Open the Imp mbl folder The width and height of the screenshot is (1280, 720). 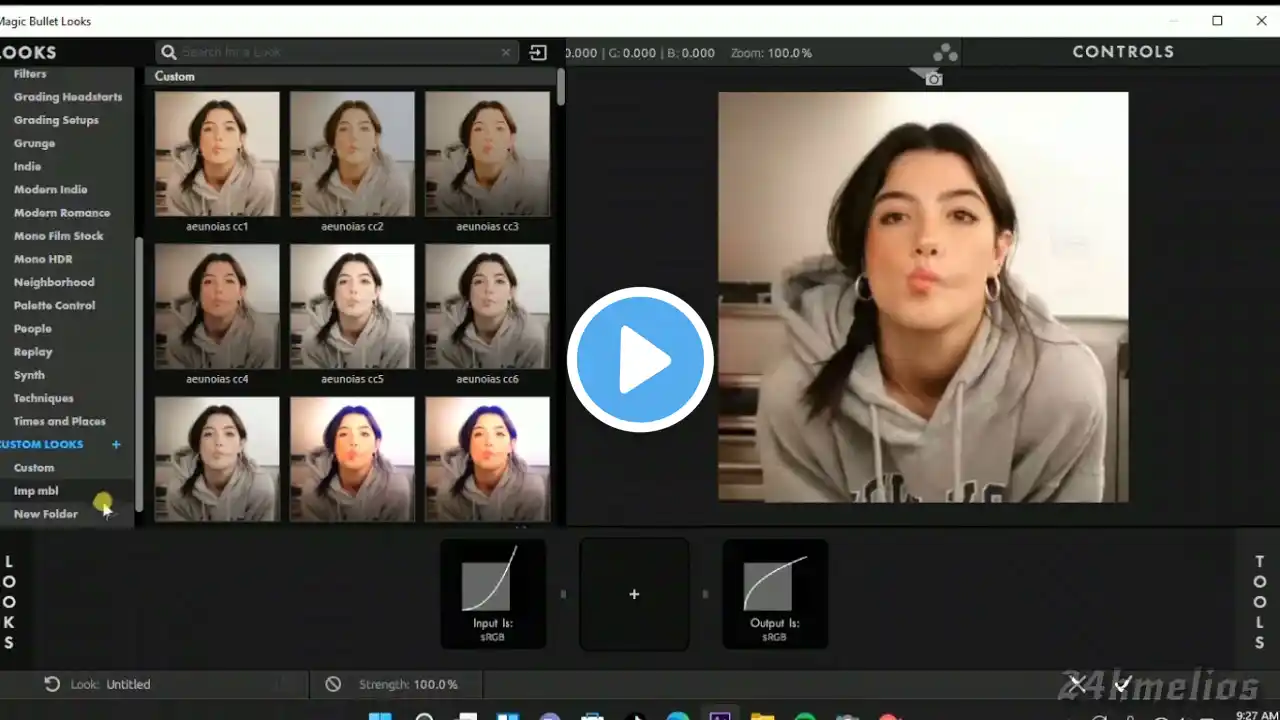click(36, 490)
